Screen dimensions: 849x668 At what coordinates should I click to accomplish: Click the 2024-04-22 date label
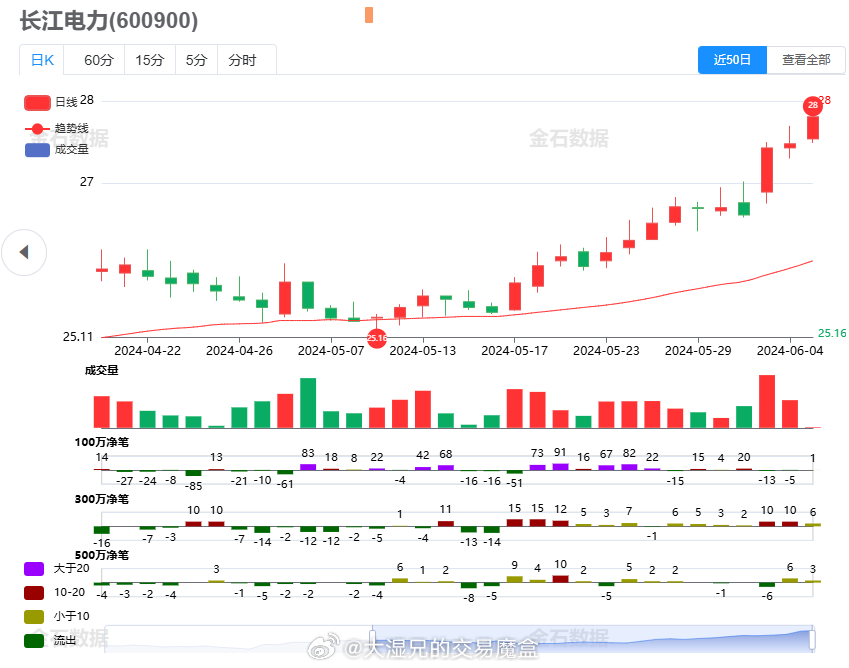[x=147, y=351]
